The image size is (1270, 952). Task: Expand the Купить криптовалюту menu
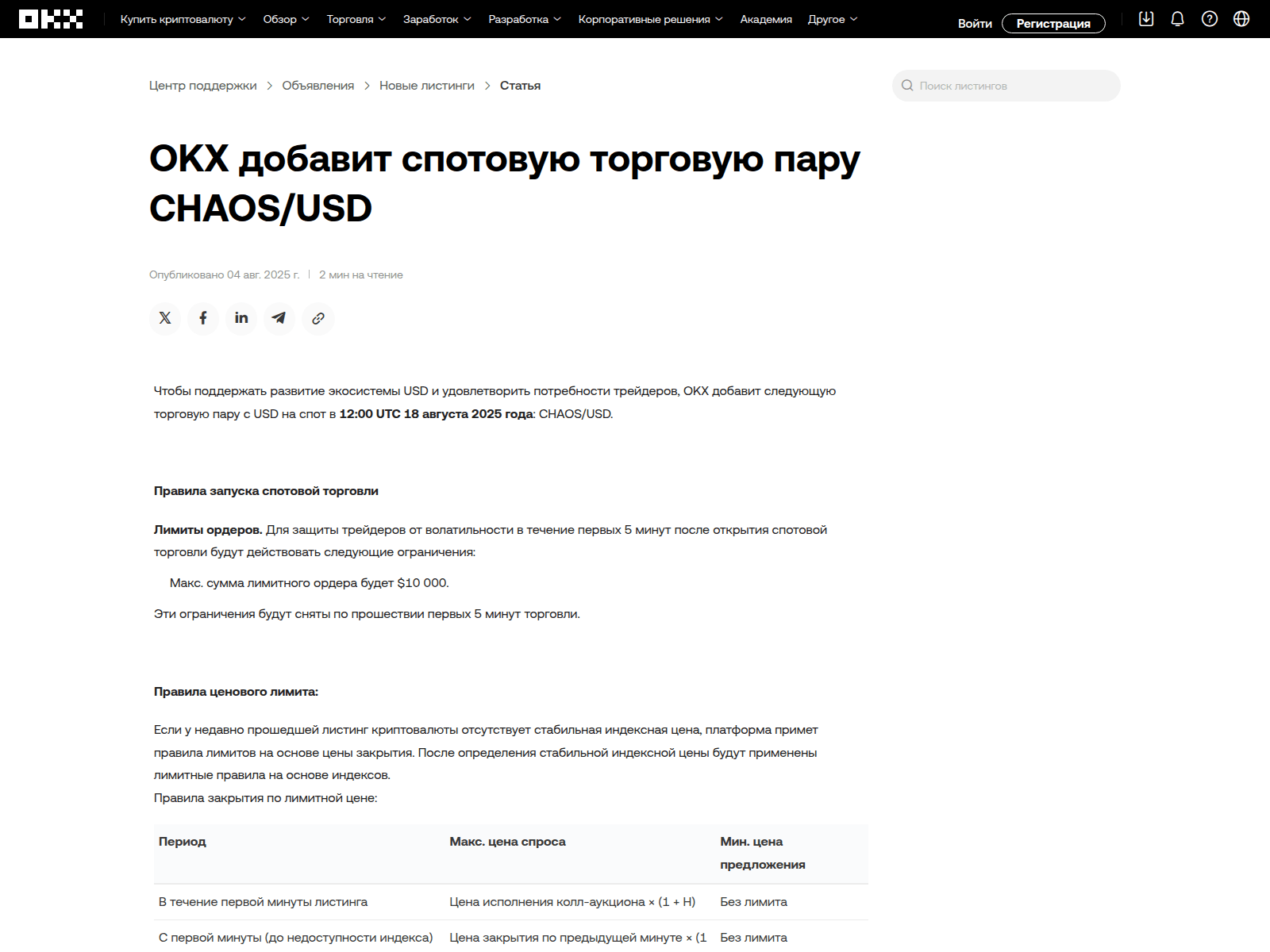click(183, 19)
